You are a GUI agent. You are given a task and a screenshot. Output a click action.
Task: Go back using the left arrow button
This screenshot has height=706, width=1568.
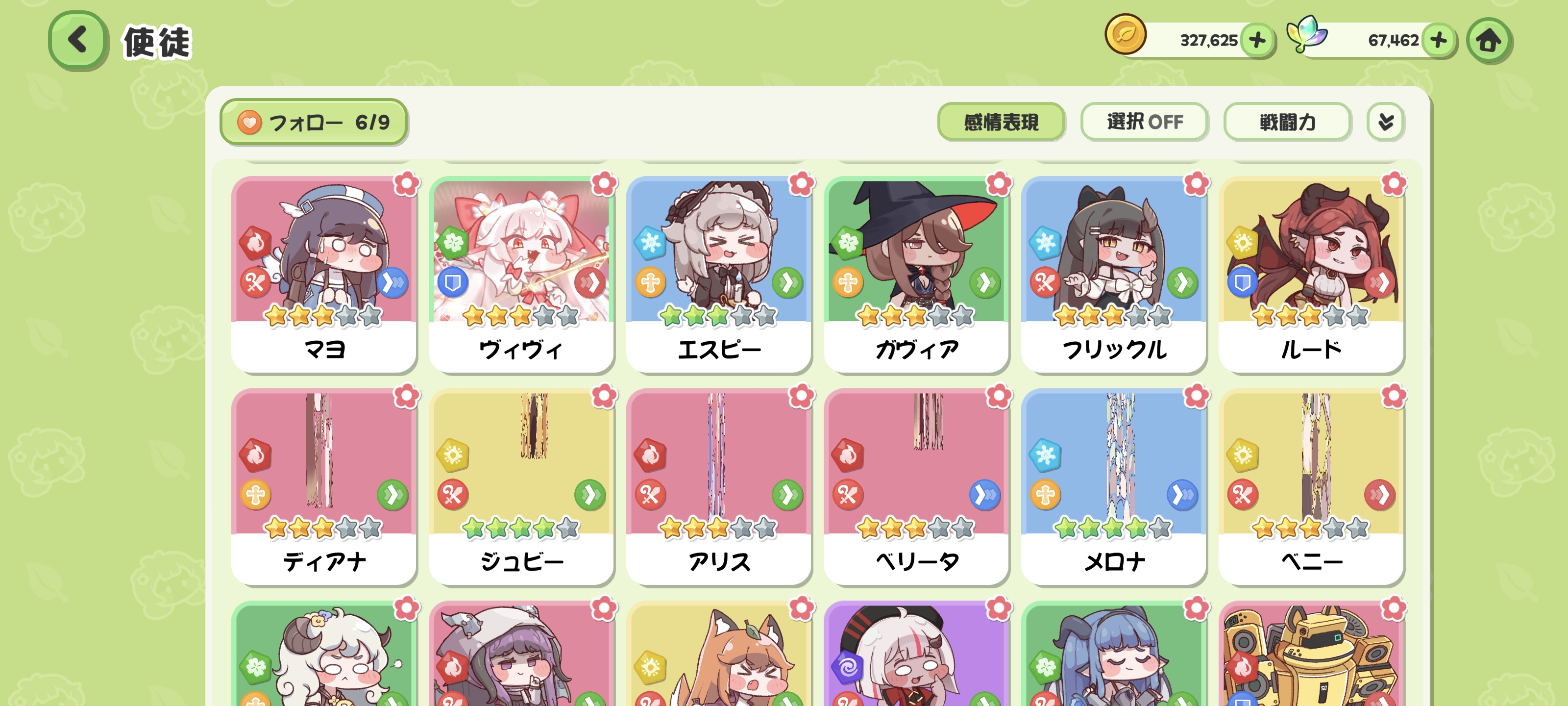[78, 41]
